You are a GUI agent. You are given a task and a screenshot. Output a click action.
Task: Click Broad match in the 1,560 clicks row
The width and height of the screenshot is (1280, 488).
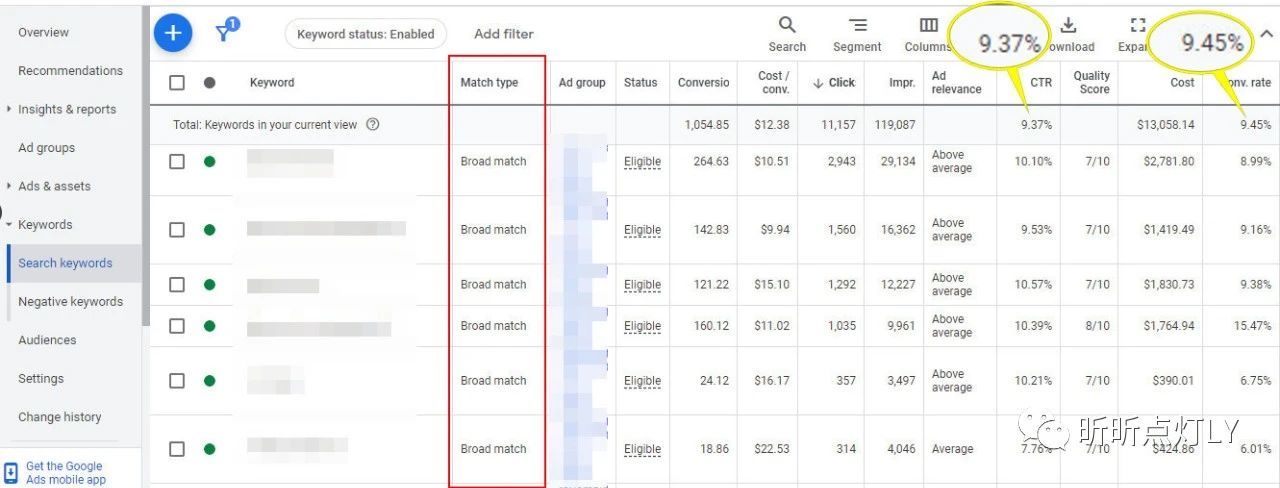493,230
